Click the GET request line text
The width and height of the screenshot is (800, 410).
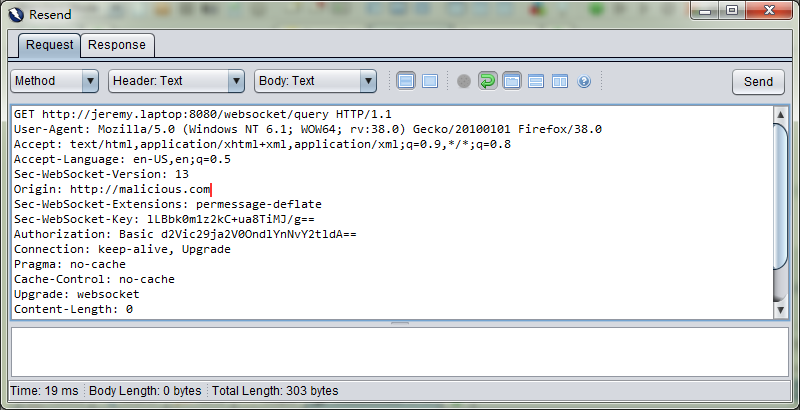[203, 114]
